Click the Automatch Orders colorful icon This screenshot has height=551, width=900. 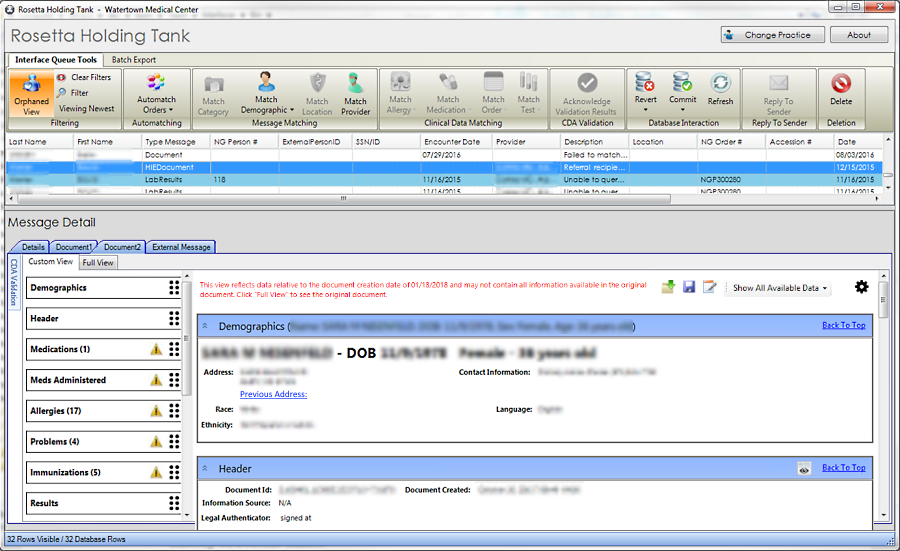point(156,82)
